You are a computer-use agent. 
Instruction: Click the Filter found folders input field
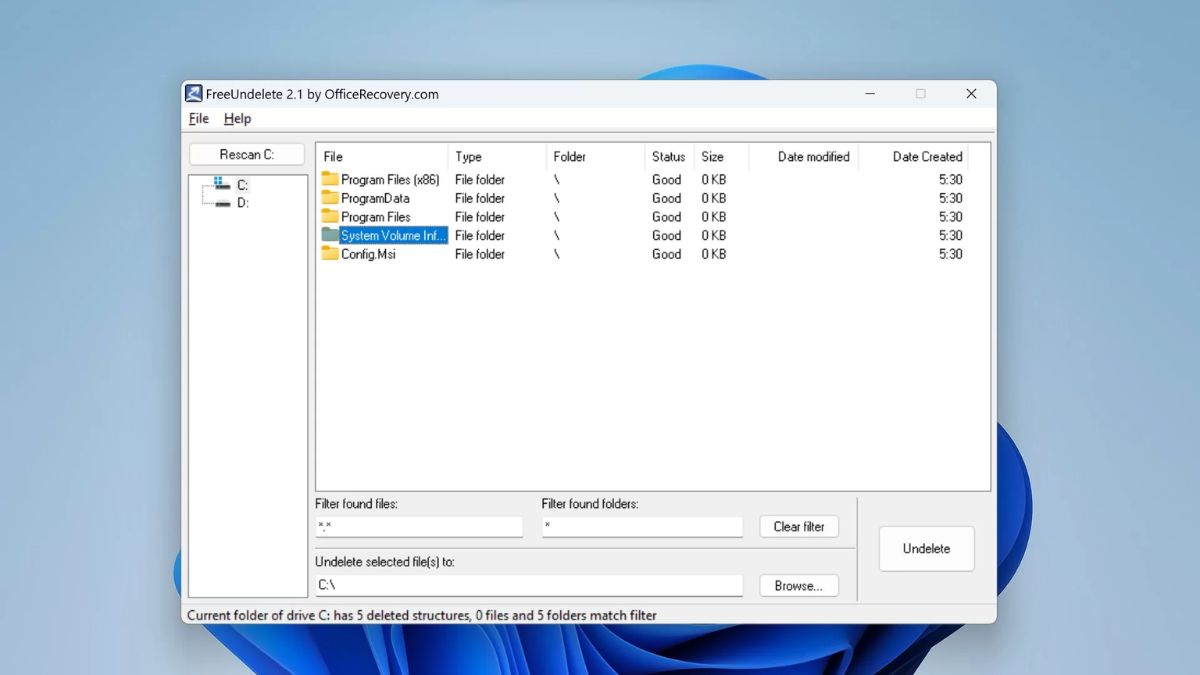(642, 526)
